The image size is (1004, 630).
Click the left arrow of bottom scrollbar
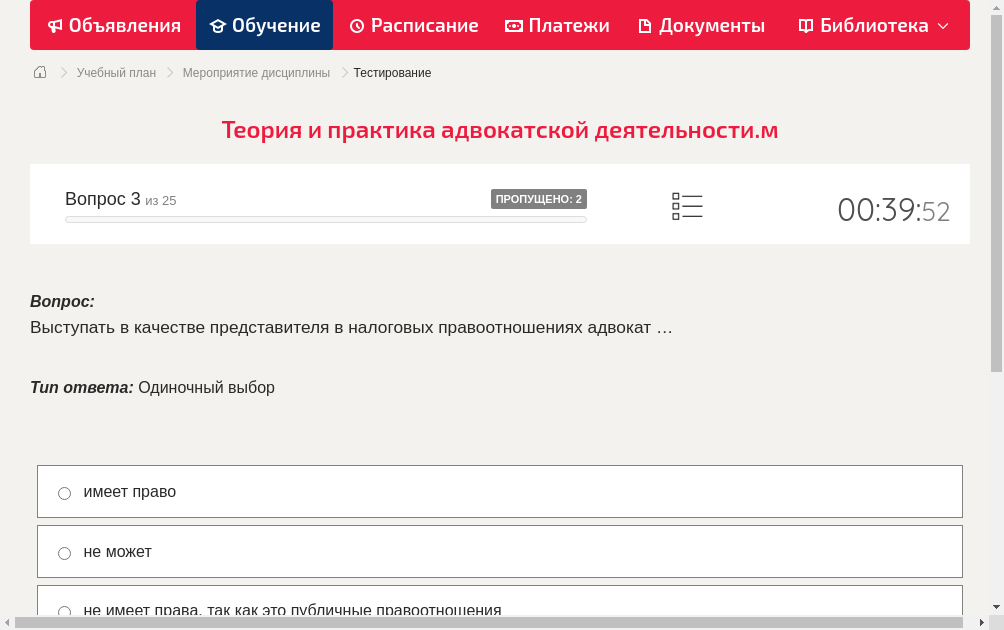pos(9,622)
